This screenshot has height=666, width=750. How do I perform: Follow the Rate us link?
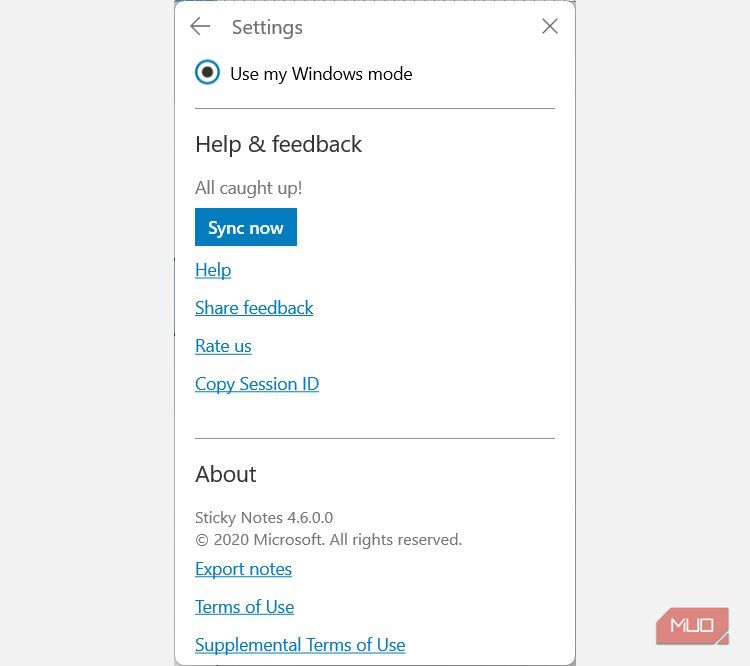click(223, 346)
